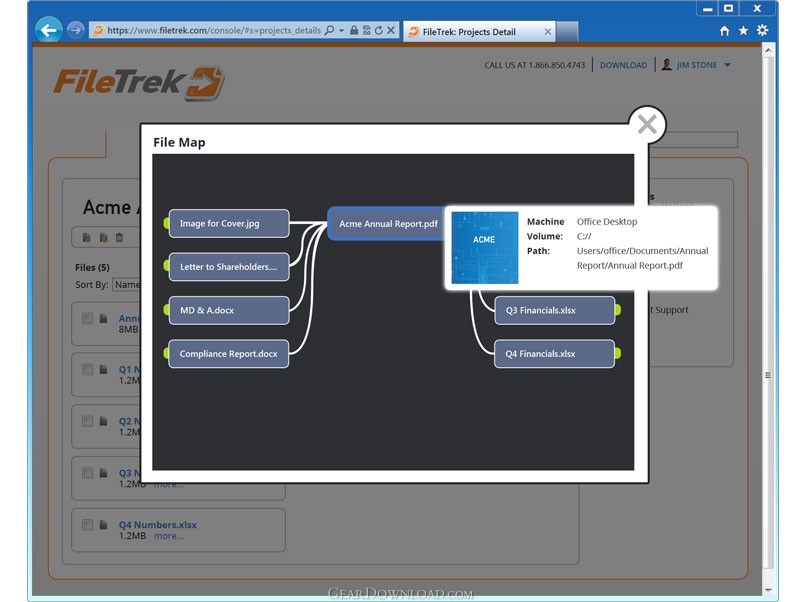Expand the address bar dropdown arrow
Image resolution: width=803 pixels, height=602 pixels.
point(342,30)
